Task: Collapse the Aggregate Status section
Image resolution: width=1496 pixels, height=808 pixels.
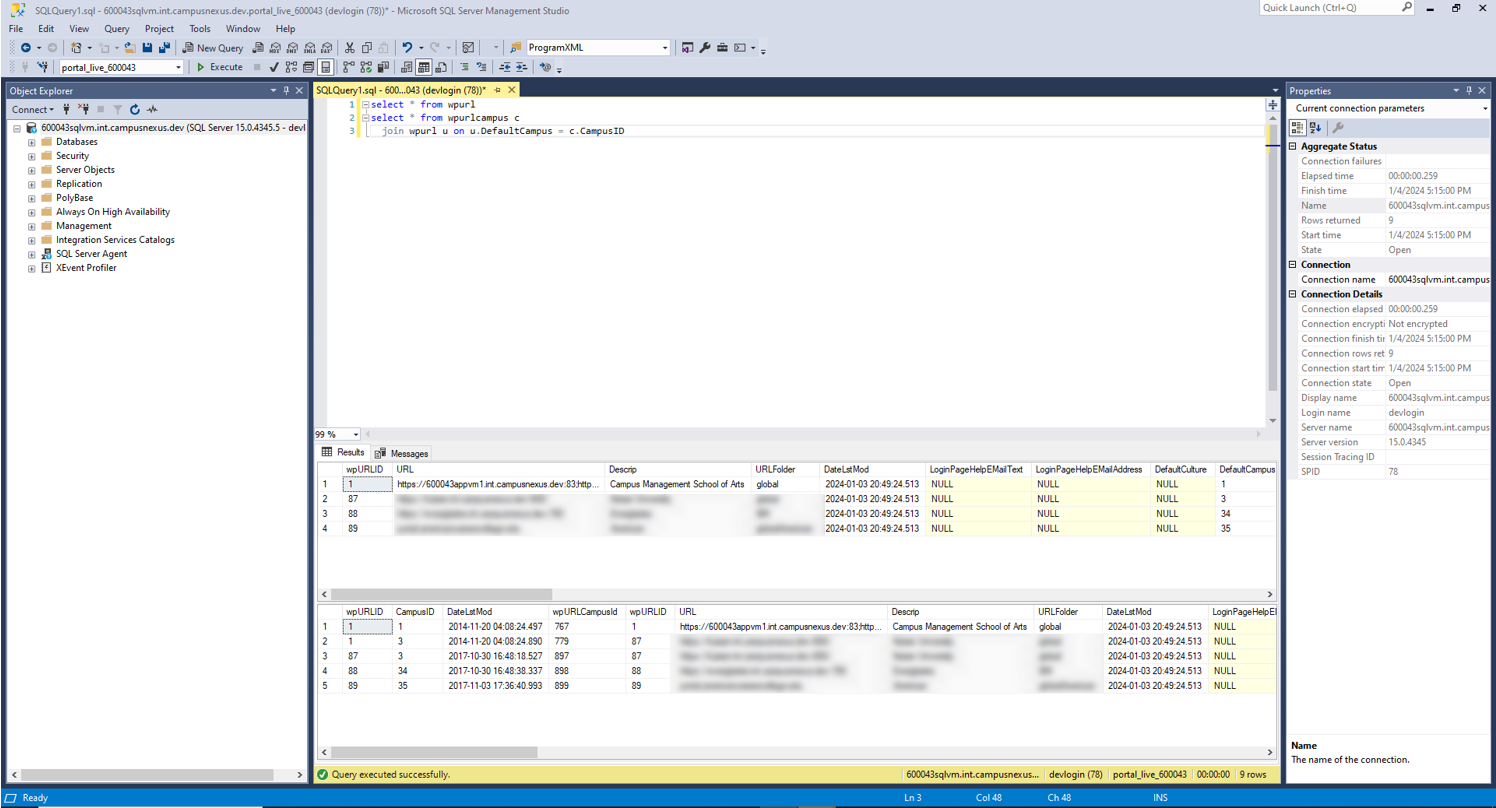Action: (x=1293, y=146)
